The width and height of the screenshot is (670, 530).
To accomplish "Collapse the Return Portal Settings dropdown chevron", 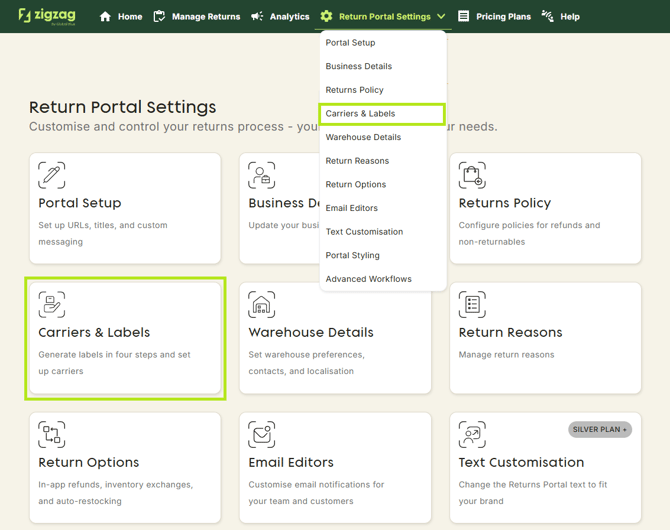I will point(441,17).
